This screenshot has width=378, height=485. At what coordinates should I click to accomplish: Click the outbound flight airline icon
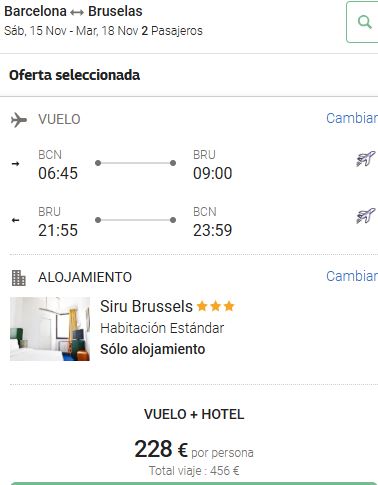click(x=366, y=159)
